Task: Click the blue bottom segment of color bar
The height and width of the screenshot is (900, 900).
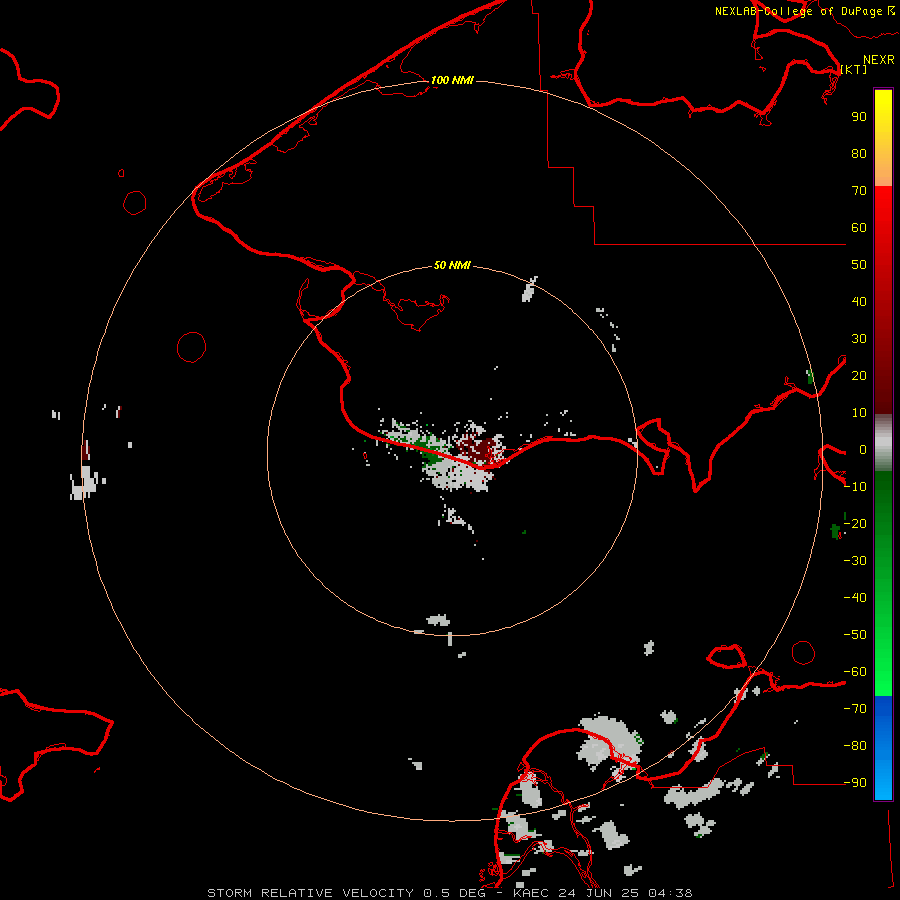Action: click(883, 748)
